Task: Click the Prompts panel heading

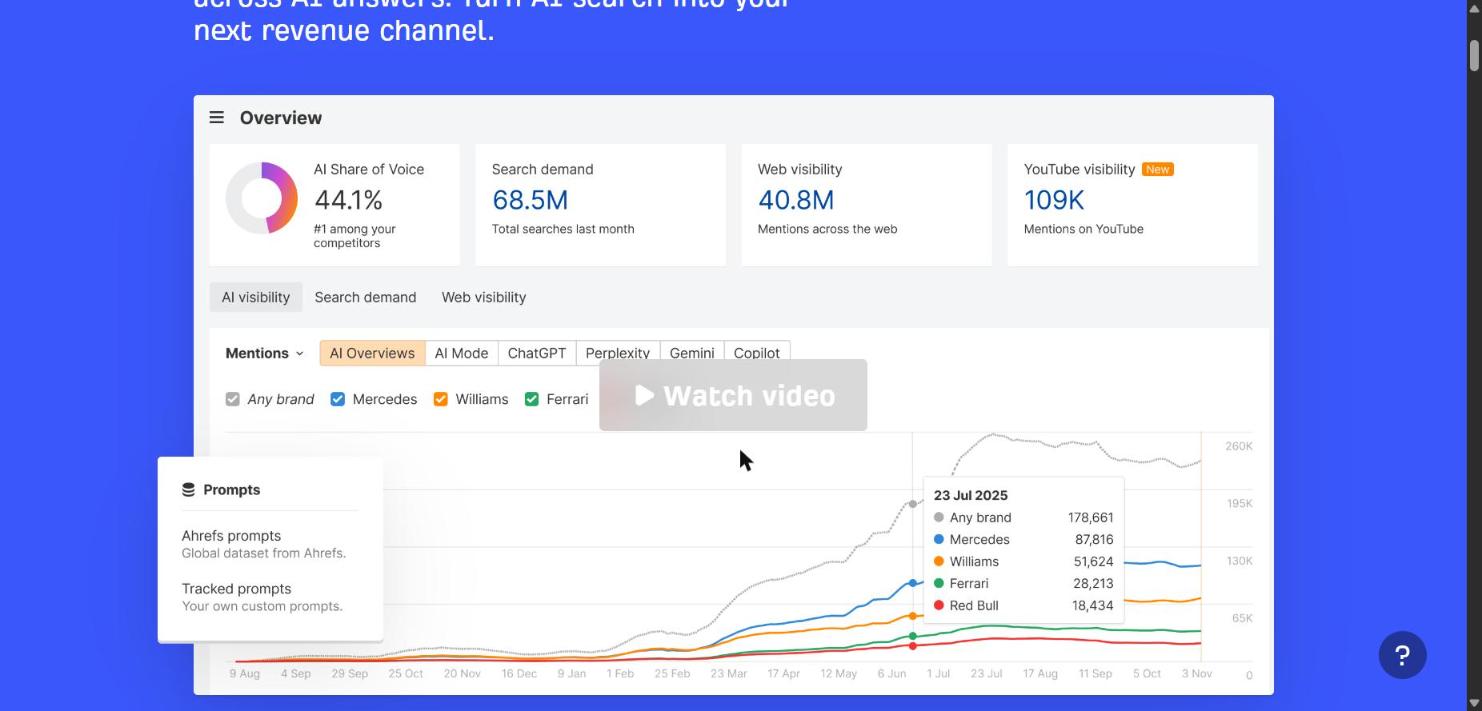Action: (232, 490)
